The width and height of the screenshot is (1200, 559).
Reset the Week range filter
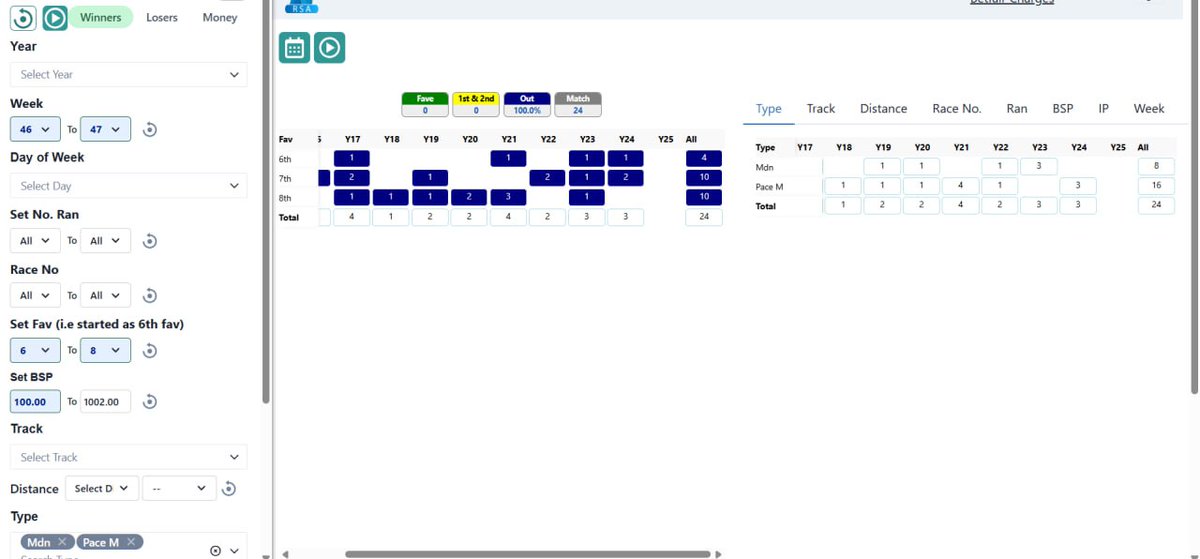[150, 130]
